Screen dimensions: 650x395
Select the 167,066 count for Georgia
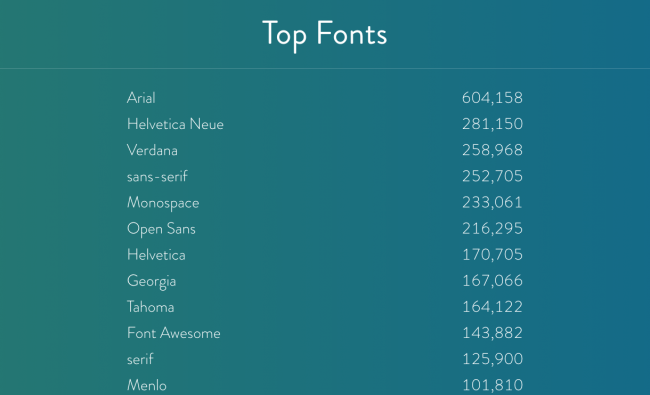pos(492,281)
